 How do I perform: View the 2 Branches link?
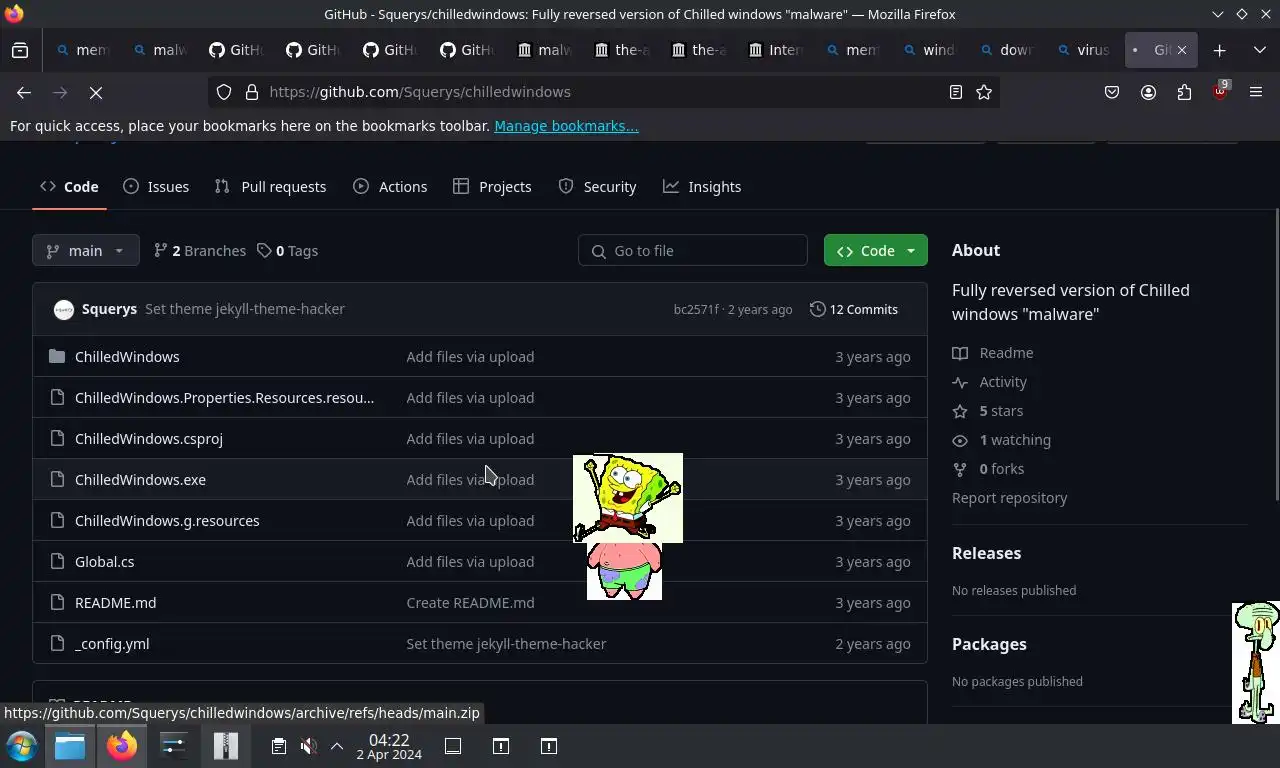click(199, 251)
